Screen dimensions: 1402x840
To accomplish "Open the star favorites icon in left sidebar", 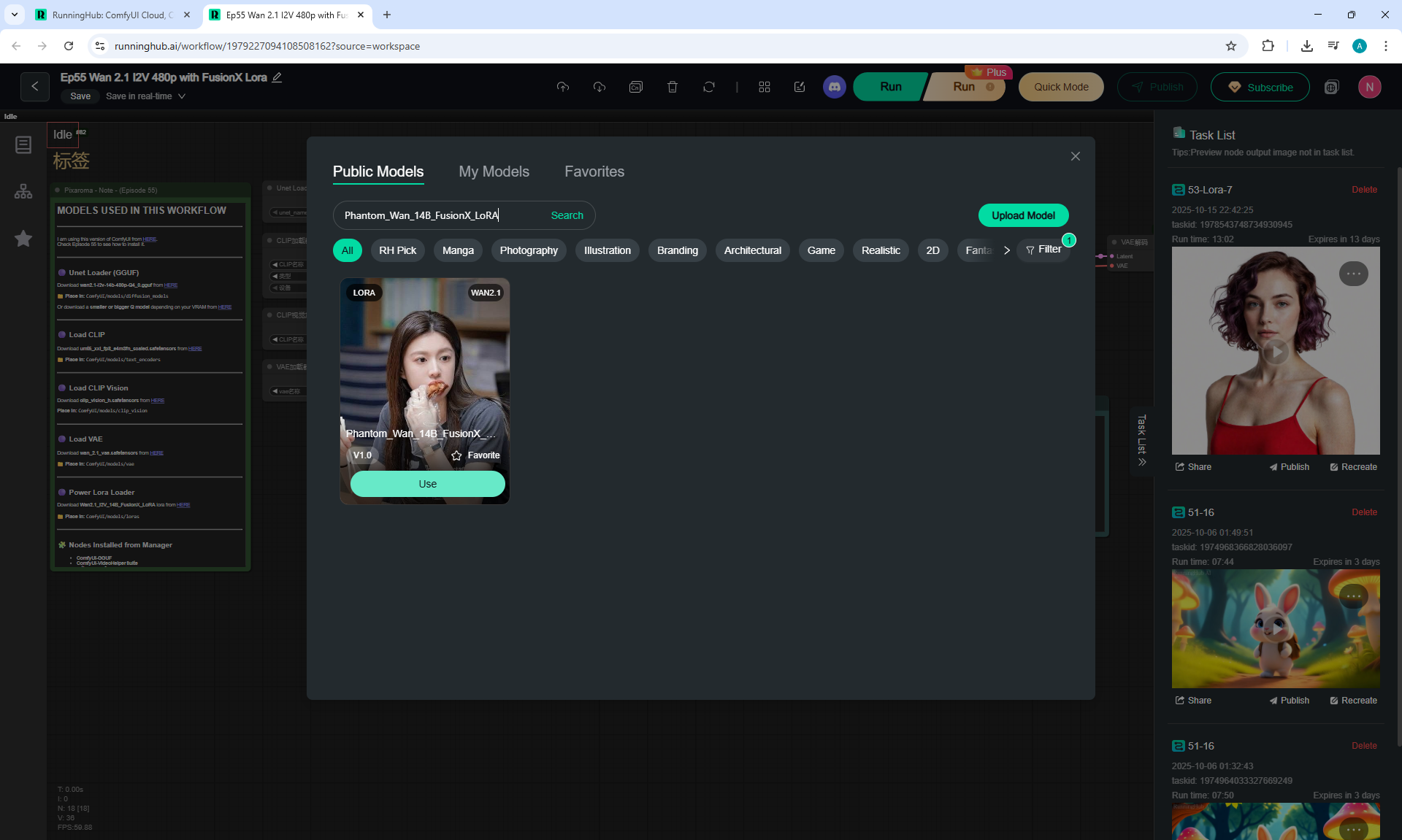I will click(23, 238).
